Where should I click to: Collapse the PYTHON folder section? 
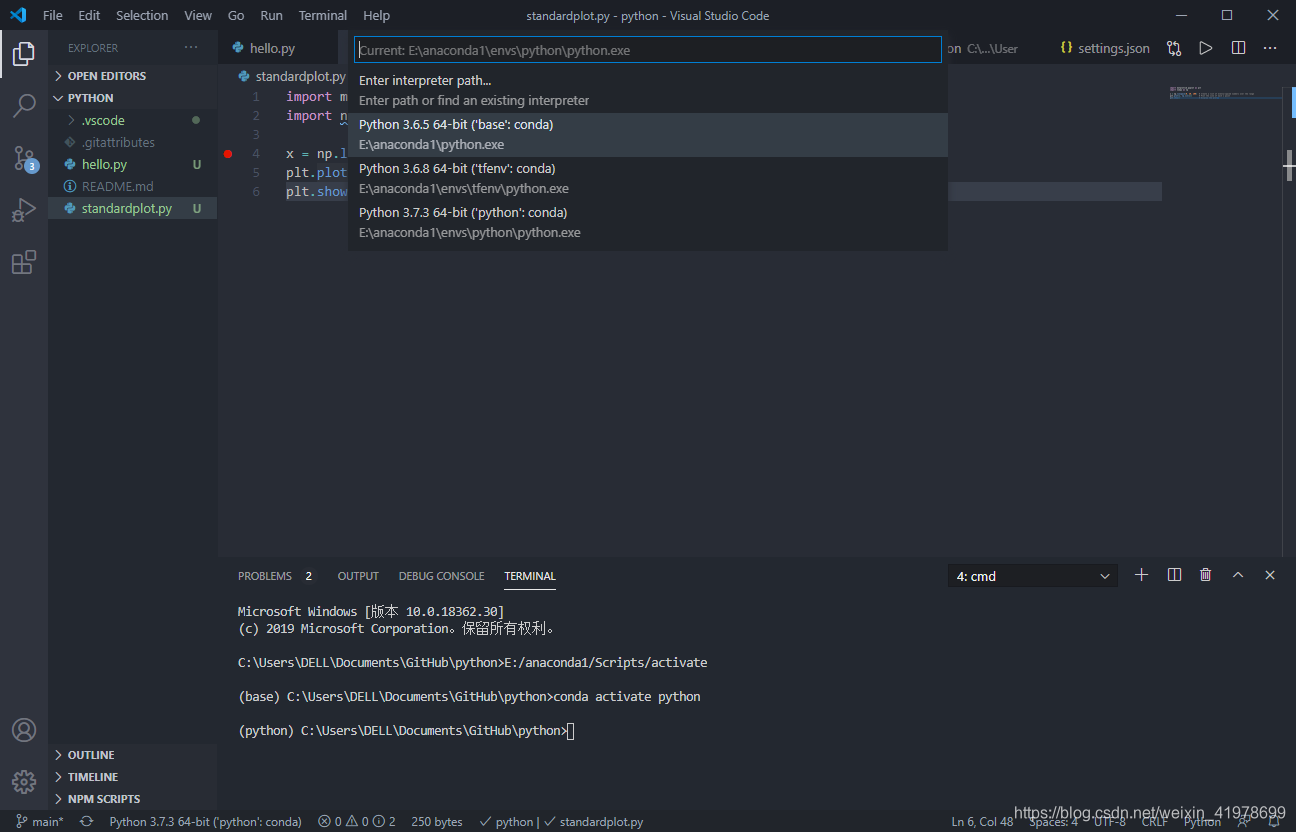pos(132,98)
